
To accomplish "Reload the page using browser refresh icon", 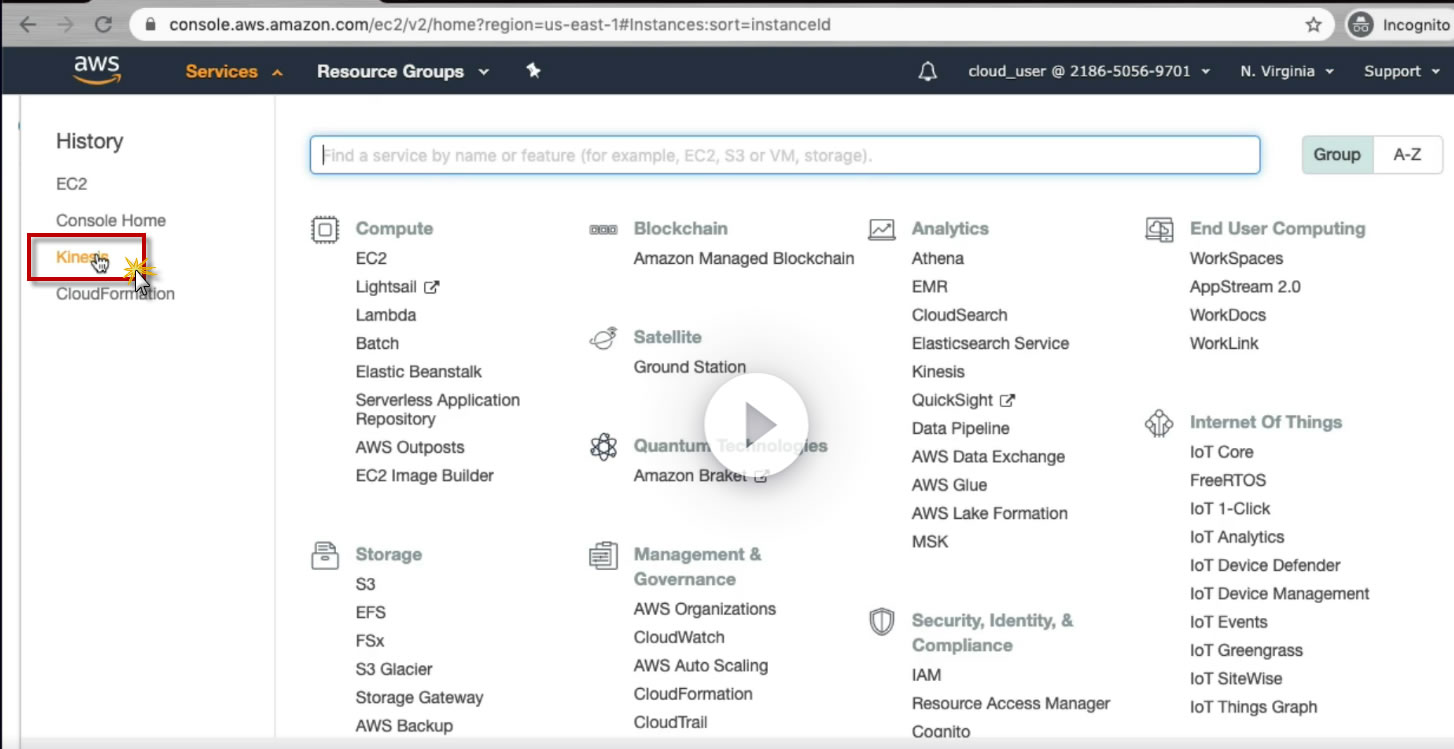I will pos(102,25).
